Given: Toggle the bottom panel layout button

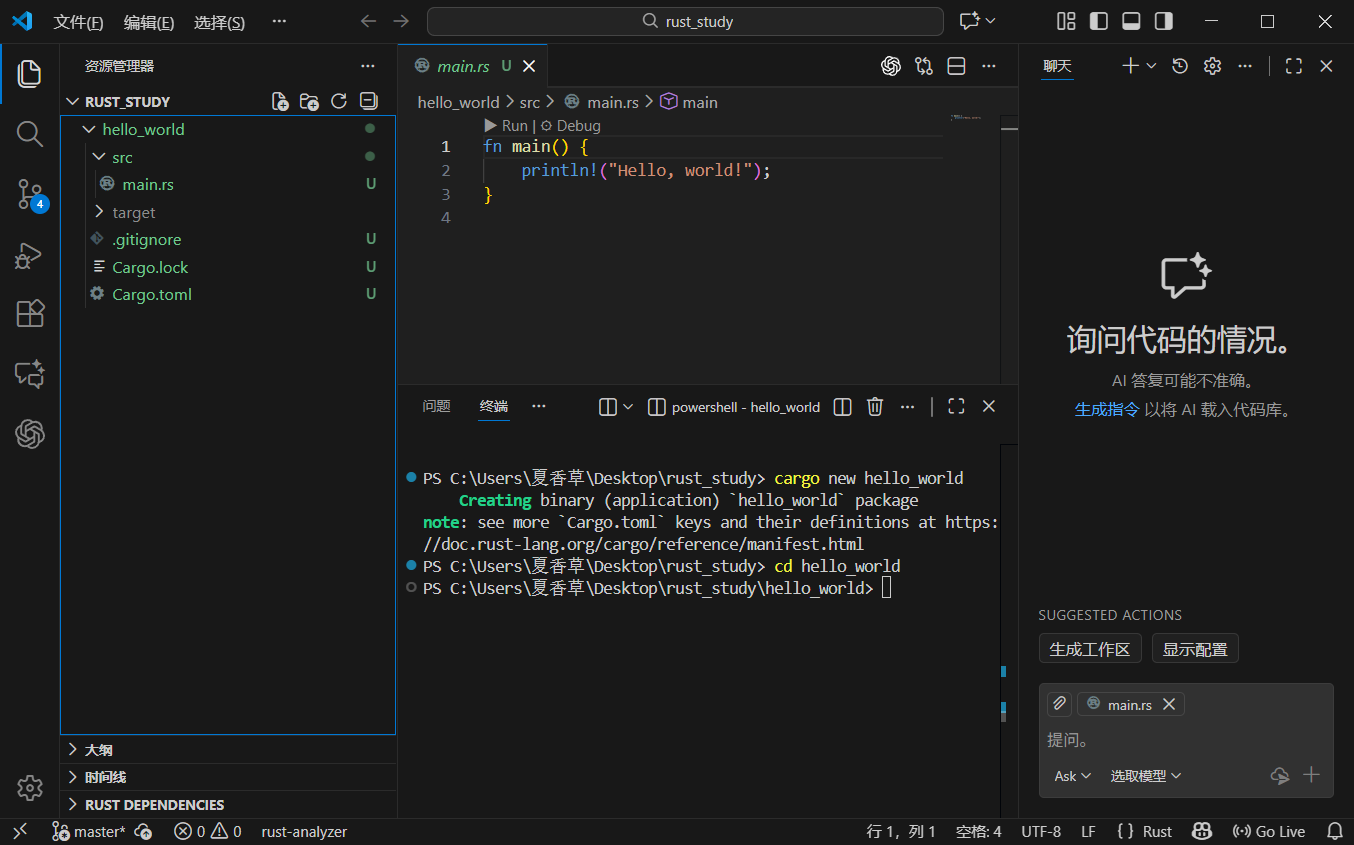Looking at the screenshot, I should [1131, 21].
